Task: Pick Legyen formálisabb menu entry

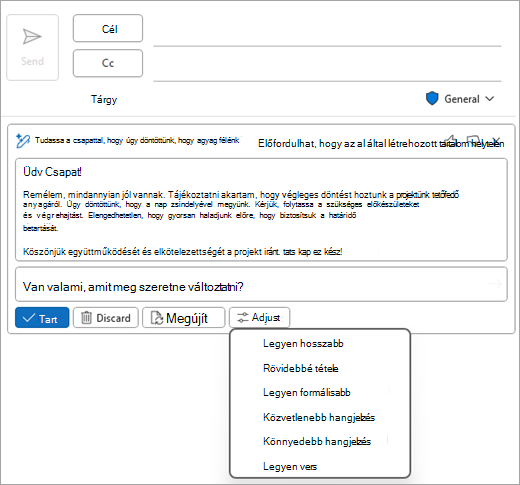Action: 307,392
